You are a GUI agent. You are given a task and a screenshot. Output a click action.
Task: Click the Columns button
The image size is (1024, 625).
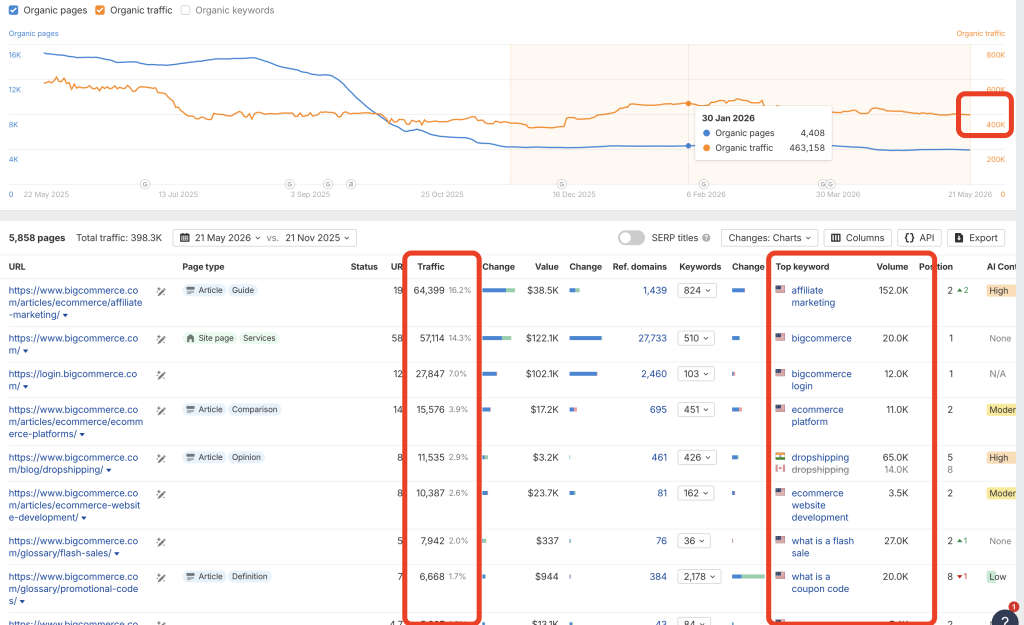pos(857,238)
